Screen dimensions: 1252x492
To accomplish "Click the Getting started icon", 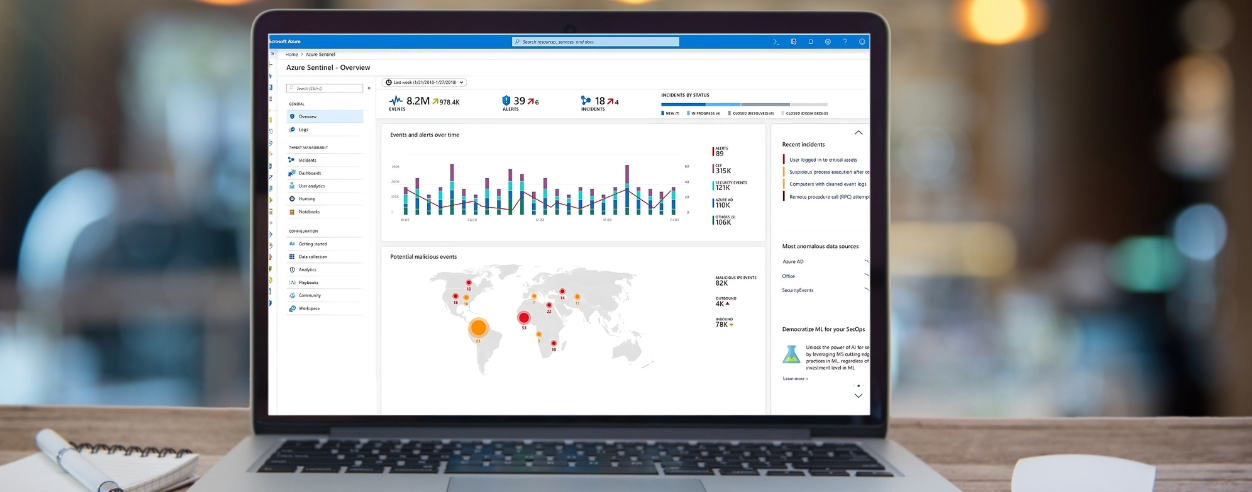I will [x=291, y=243].
